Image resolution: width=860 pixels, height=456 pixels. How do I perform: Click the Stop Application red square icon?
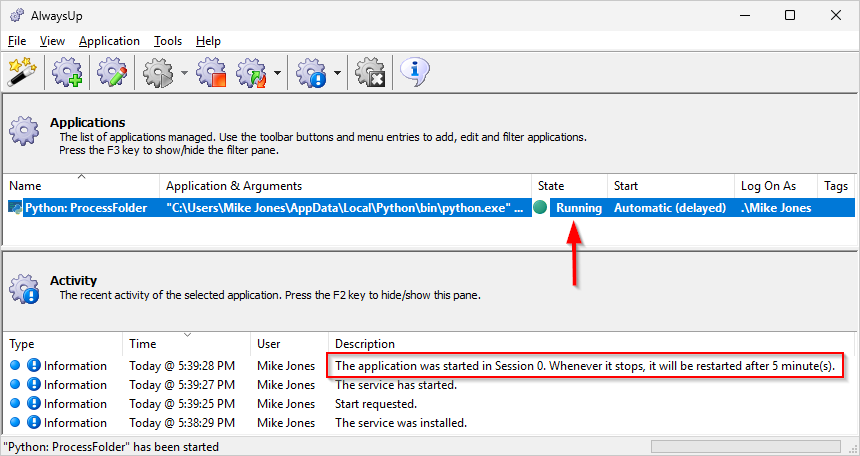pyautogui.click(x=211, y=72)
